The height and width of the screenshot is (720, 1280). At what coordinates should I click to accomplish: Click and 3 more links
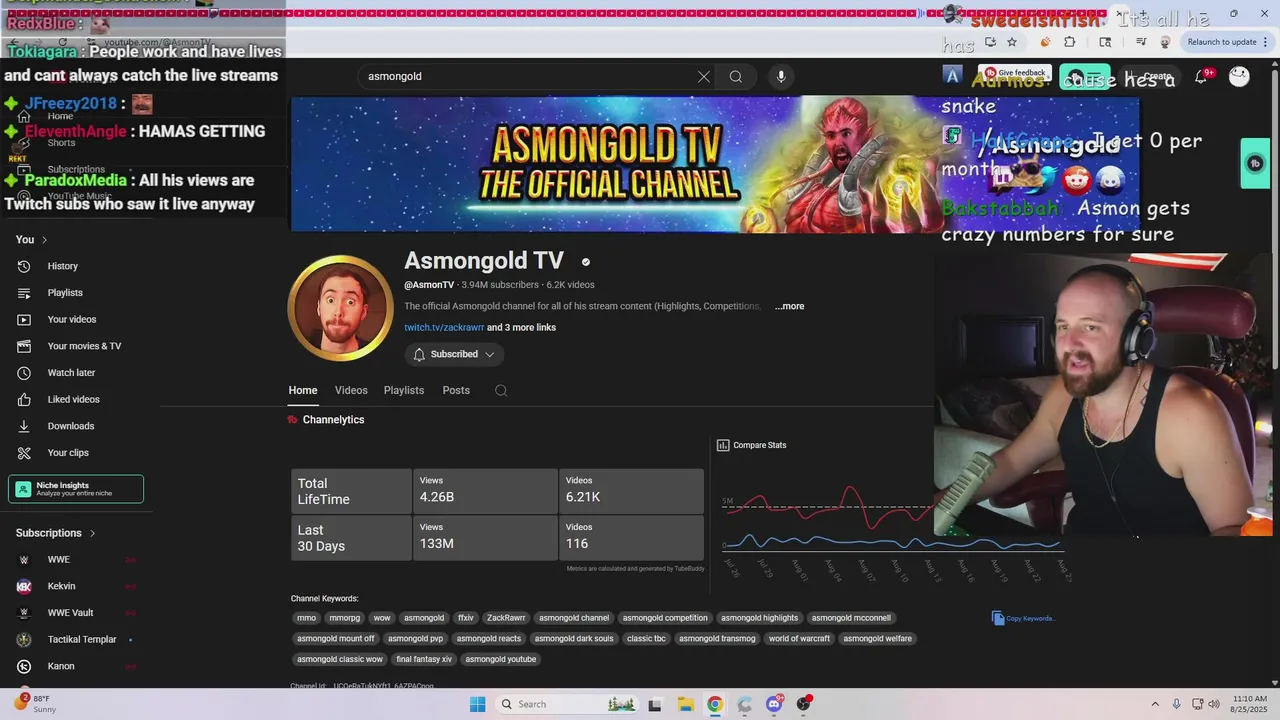521,328
